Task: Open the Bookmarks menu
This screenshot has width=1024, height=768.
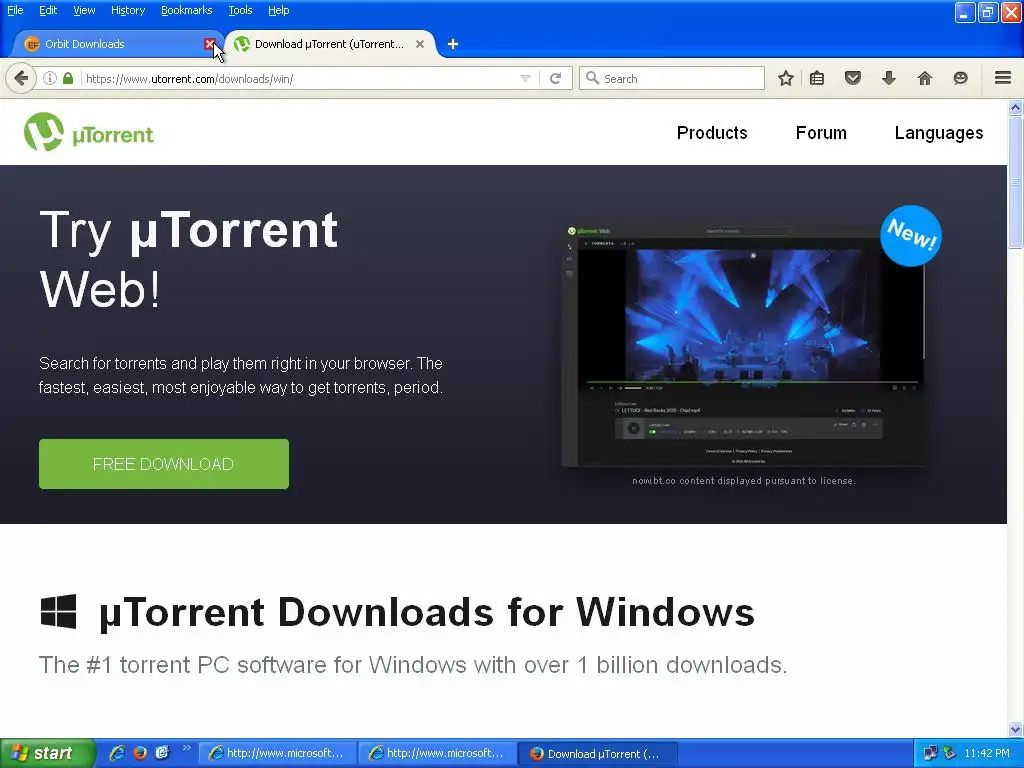Action: [x=187, y=10]
